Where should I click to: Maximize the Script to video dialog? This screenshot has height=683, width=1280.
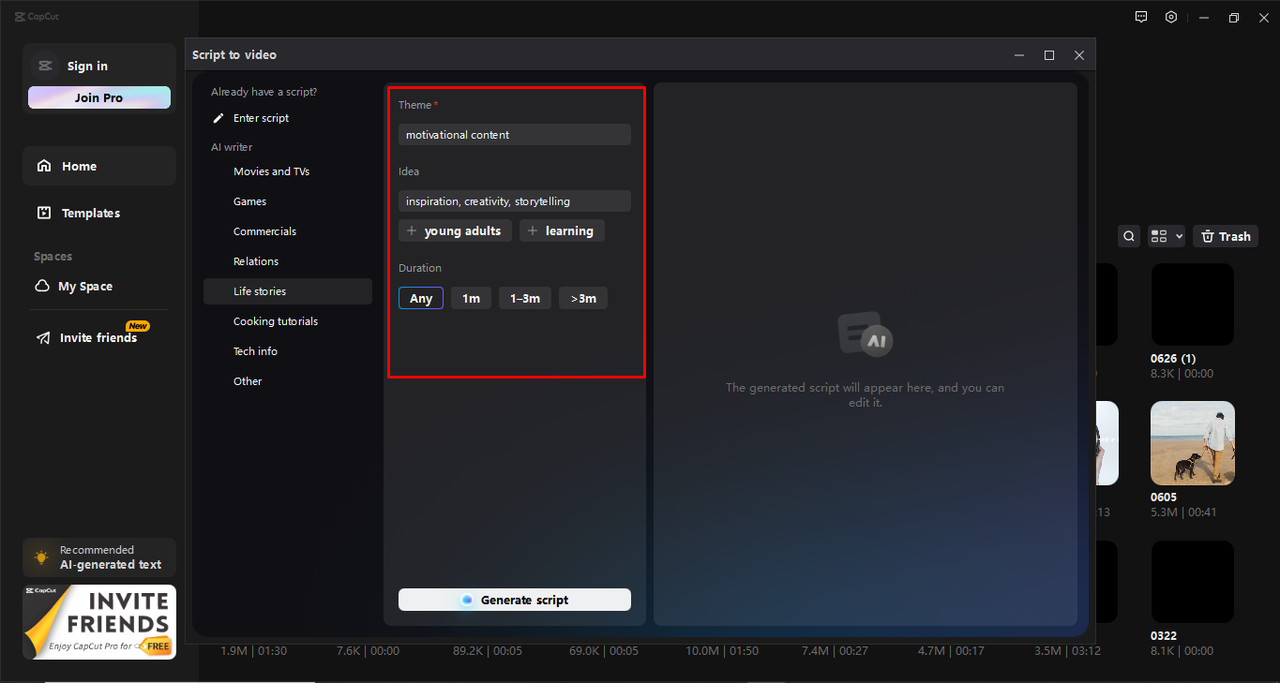coord(1049,55)
